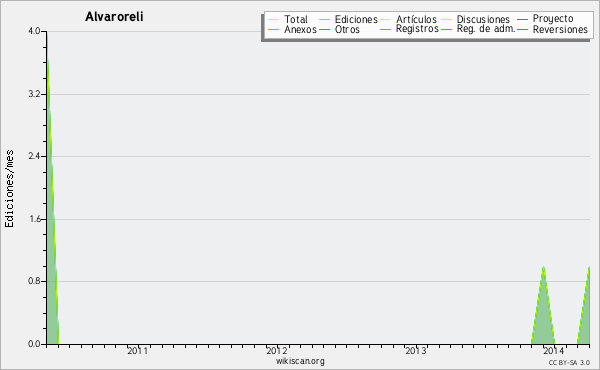This screenshot has width=600, height=370.
Task: Click the 0.0 y-axis value
Action: (34, 344)
